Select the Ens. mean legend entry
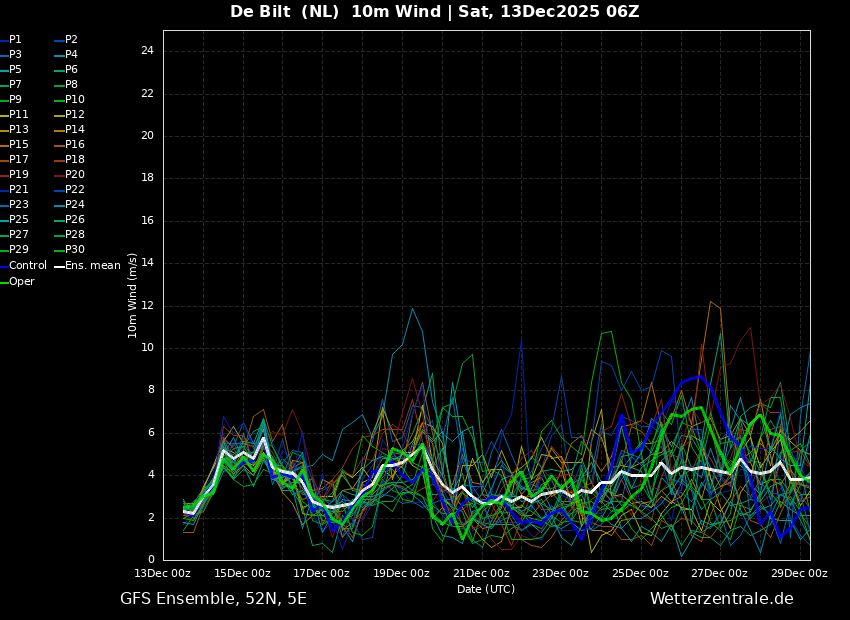850x620 pixels. pos(92,266)
